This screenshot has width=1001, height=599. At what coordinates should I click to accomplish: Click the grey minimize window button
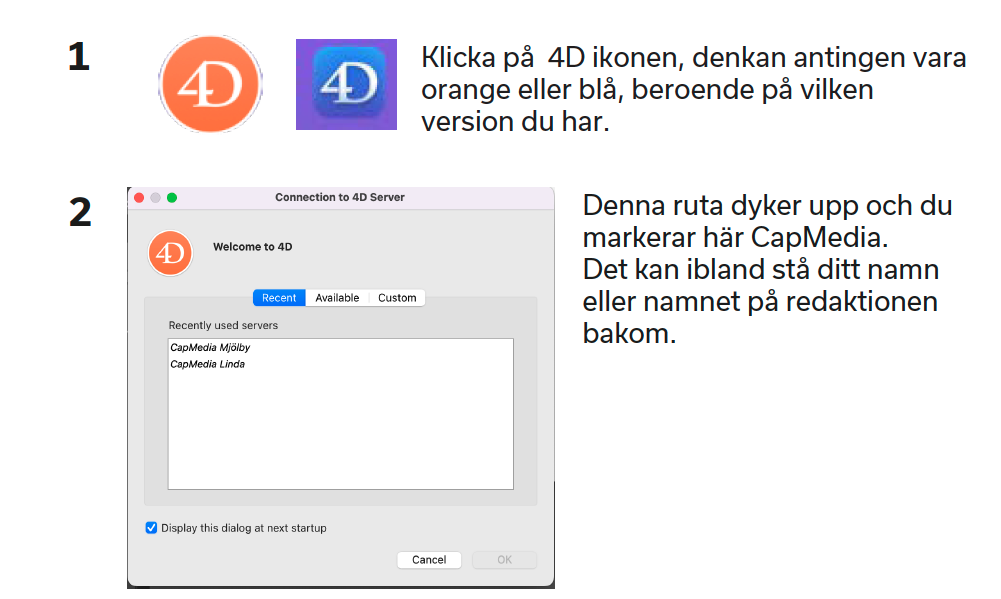(155, 198)
